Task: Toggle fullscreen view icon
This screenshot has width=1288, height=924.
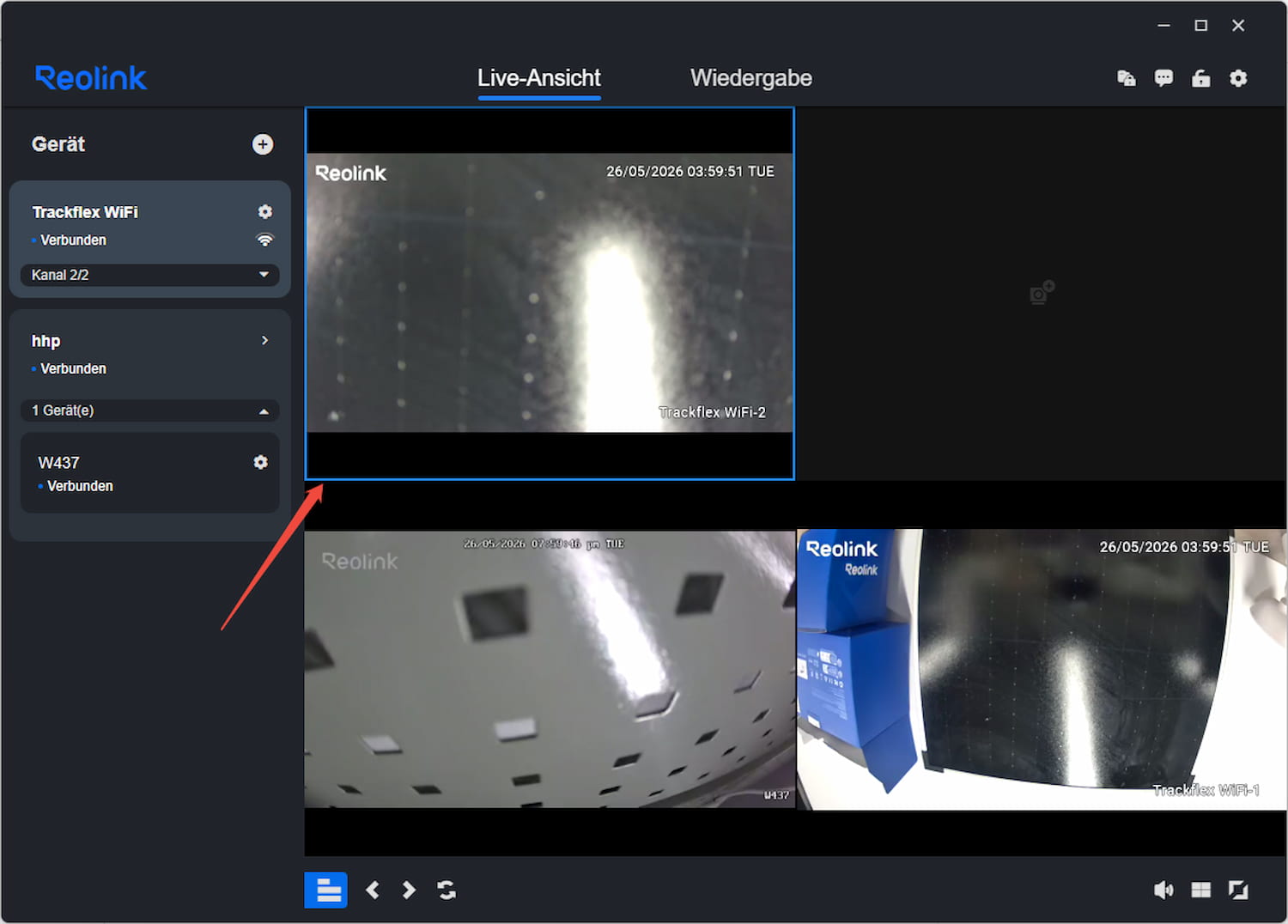Action: click(1238, 890)
